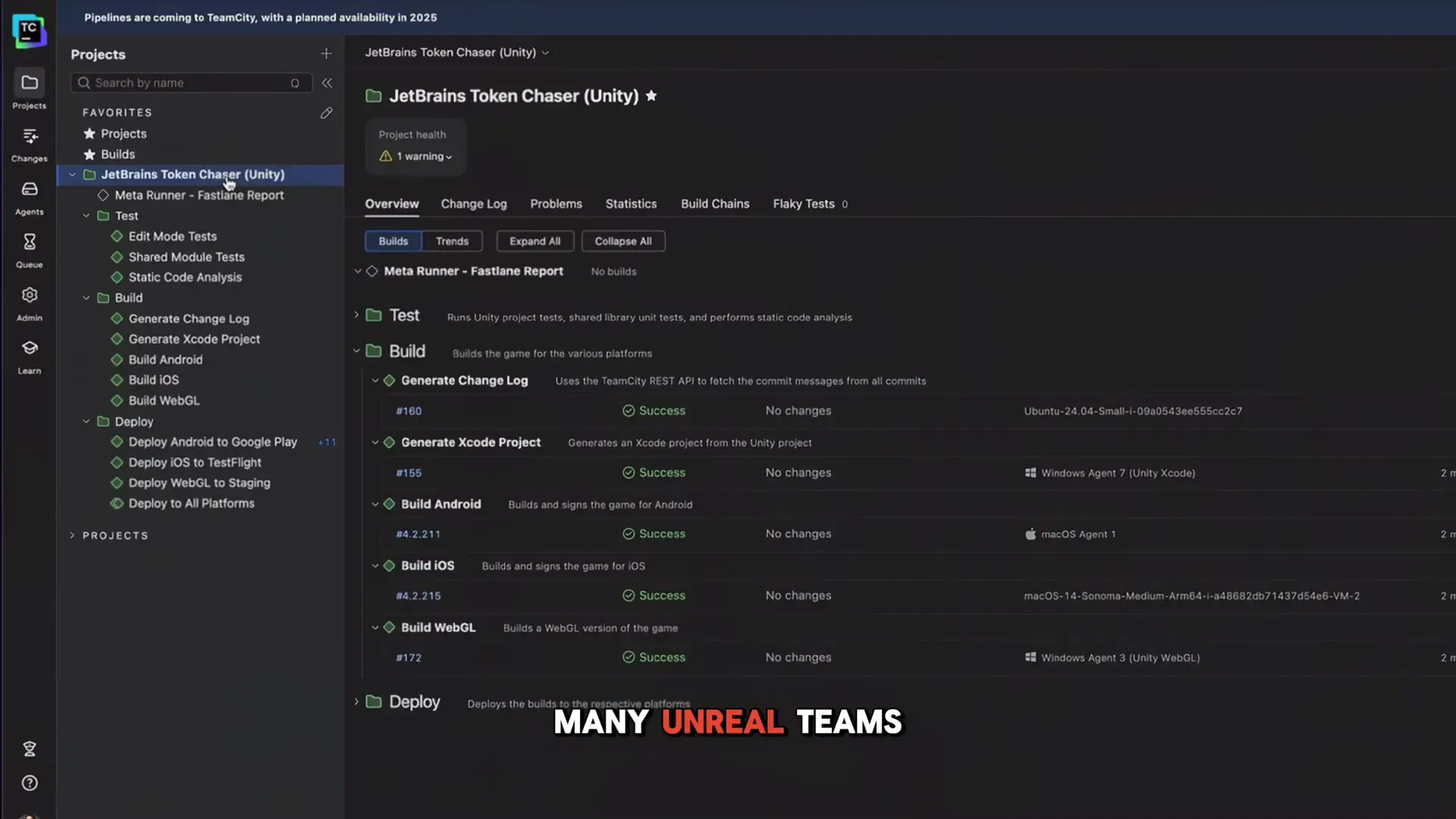Switch to the Problems tab

[x=556, y=204]
